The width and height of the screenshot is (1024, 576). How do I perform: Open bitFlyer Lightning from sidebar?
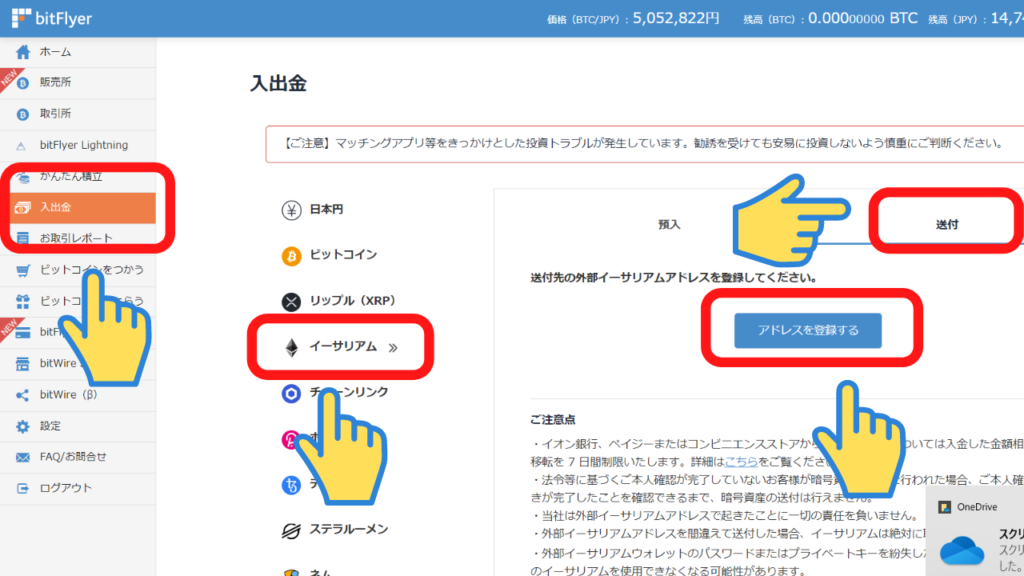click(83, 145)
